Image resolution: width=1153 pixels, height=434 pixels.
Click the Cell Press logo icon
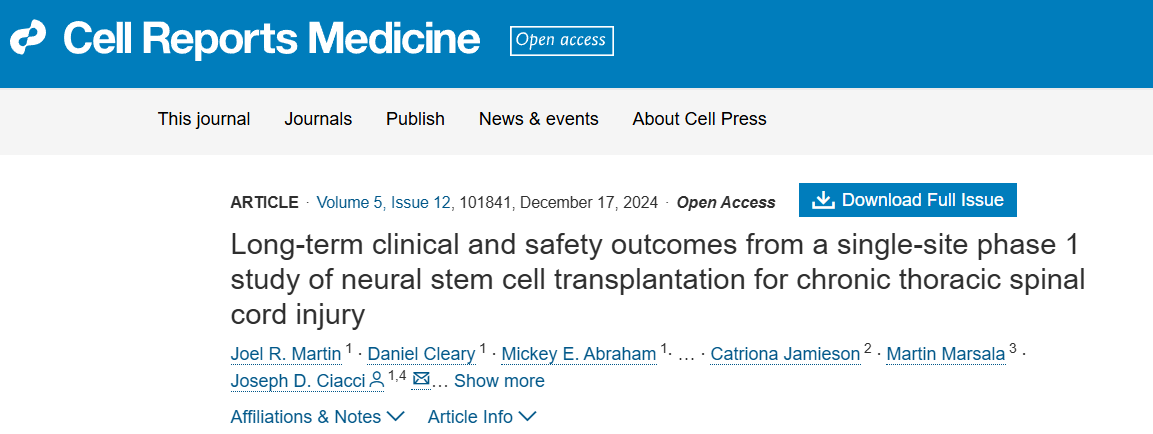coord(29,38)
